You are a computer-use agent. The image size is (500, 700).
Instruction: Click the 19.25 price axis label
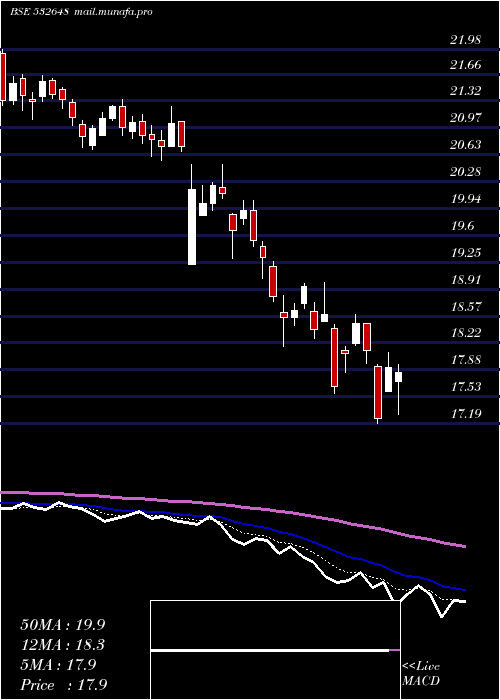pyautogui.click(x=466, y=253)
